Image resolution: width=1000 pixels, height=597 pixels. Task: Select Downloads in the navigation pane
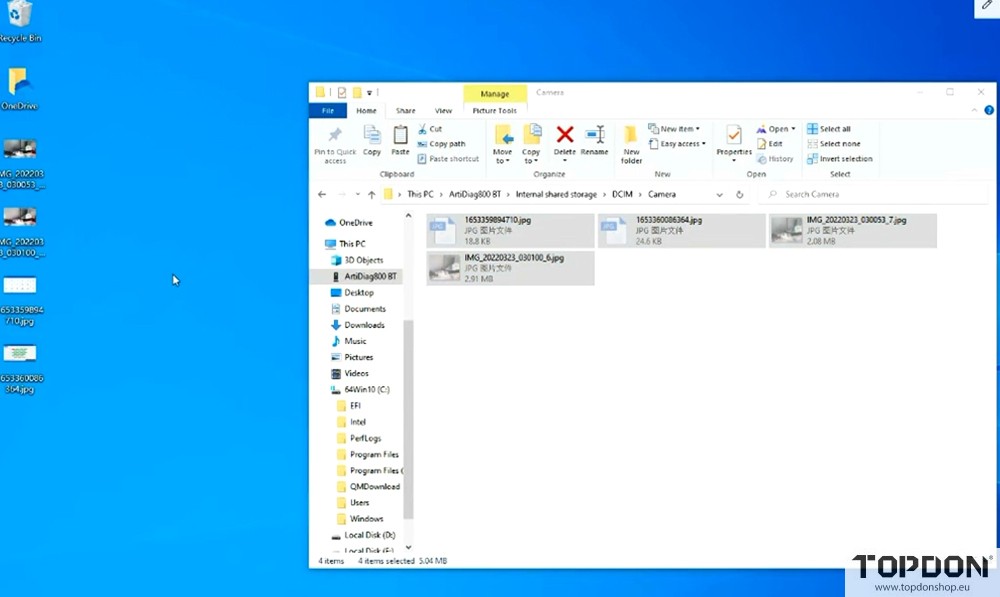click(x=364, y=325)
